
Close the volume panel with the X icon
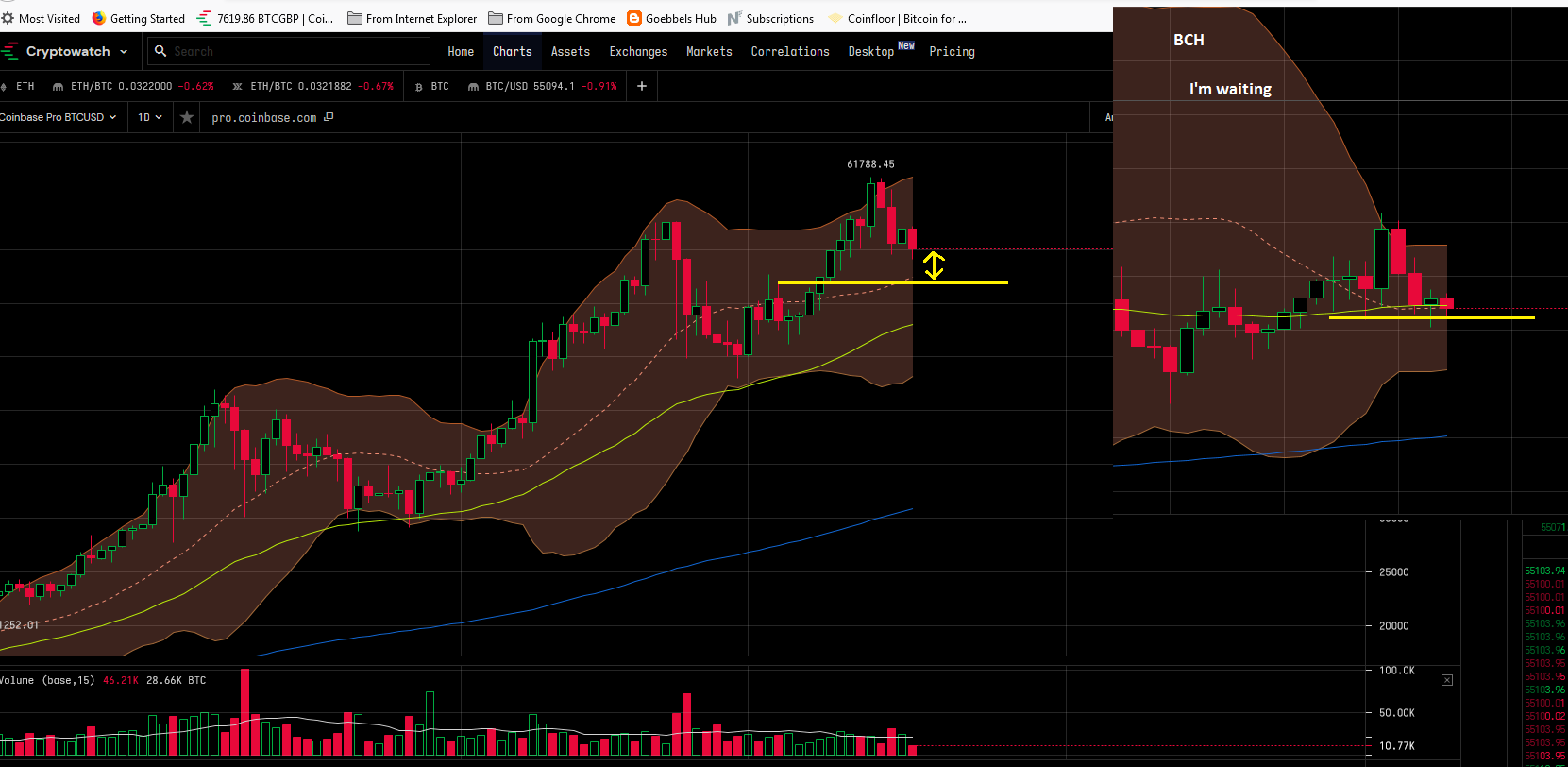coord(1447,680)
